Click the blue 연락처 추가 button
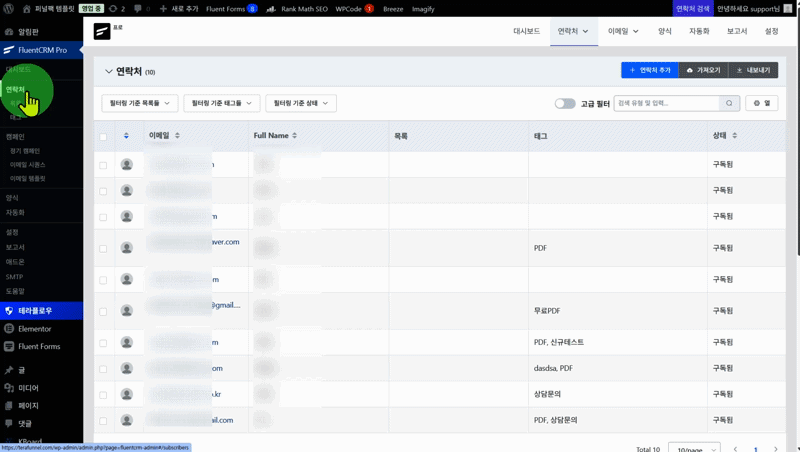Screen dimensions: 800x452 pyautogui.click(x=649, y=70)
